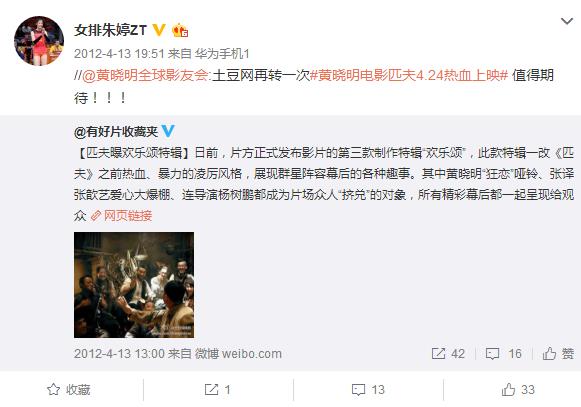Select the membership crown badge icon
The image size is (581, 407).
pos(180,30)
